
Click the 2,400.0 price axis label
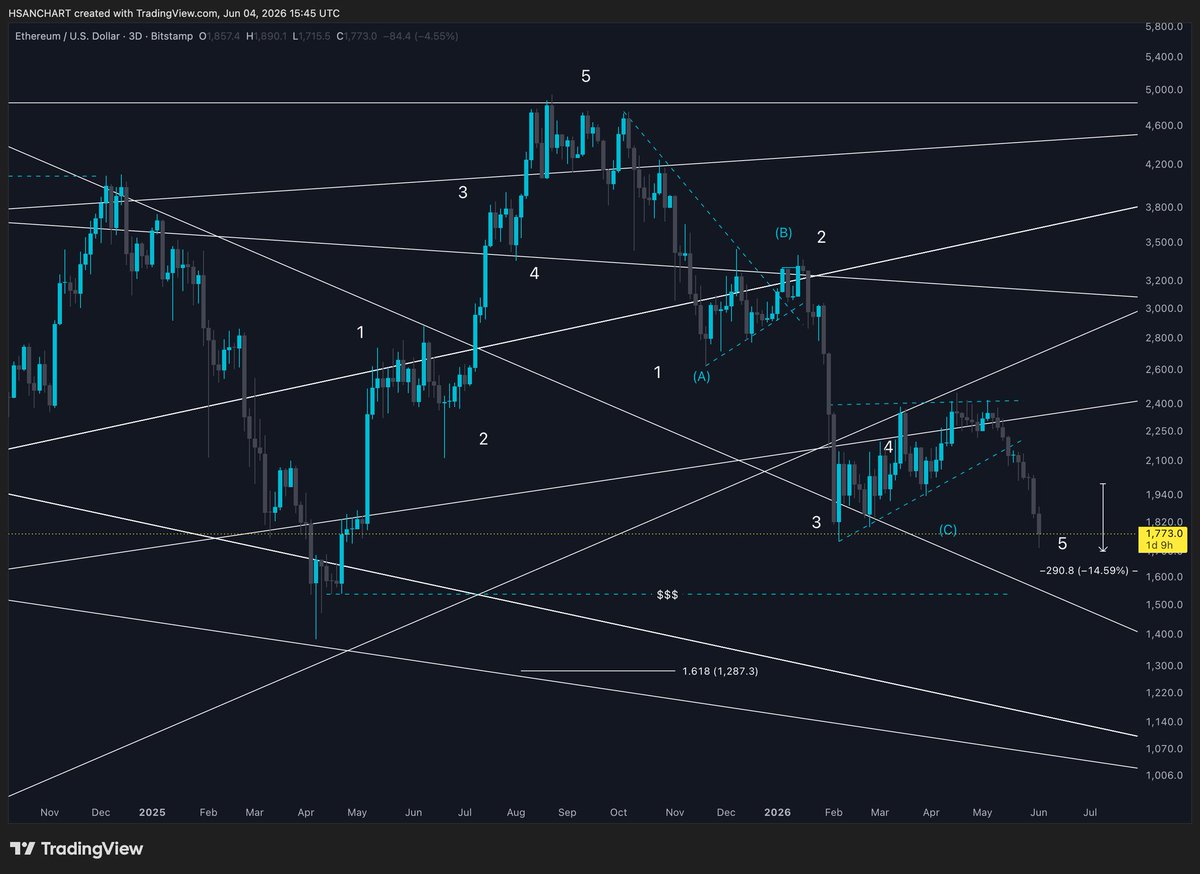click(1163, 403)
